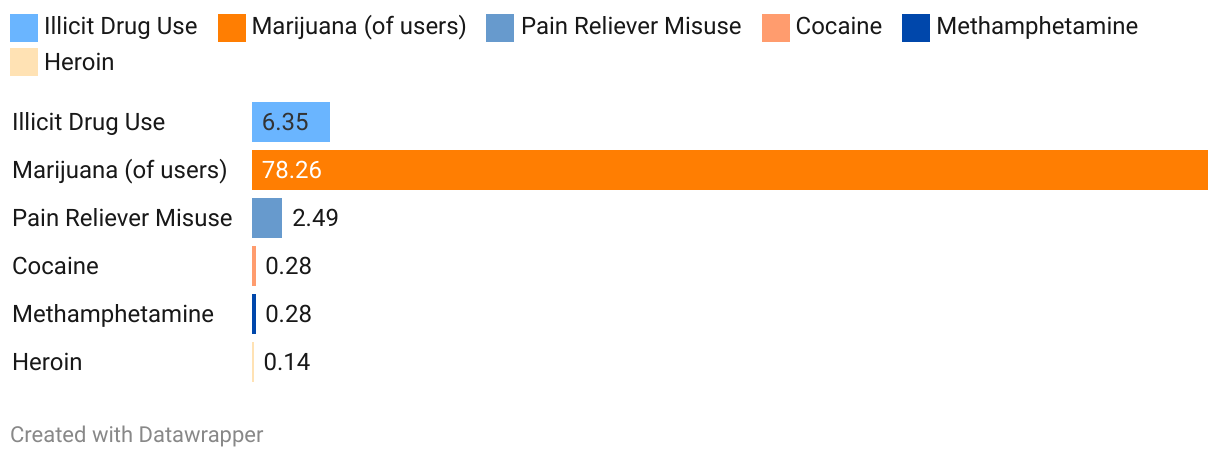
Task: Click the Heroin row label
Action: pos(47,362)
